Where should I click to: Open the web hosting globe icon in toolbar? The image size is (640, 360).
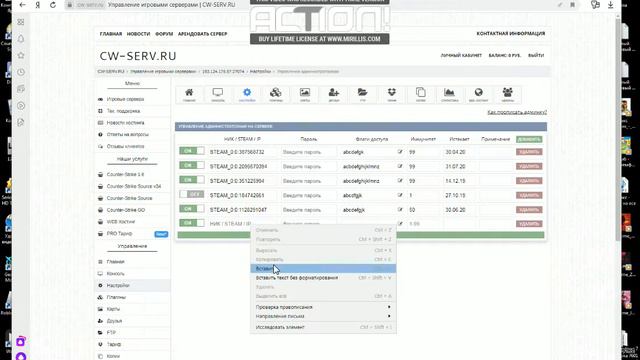(x=478, y=95)
